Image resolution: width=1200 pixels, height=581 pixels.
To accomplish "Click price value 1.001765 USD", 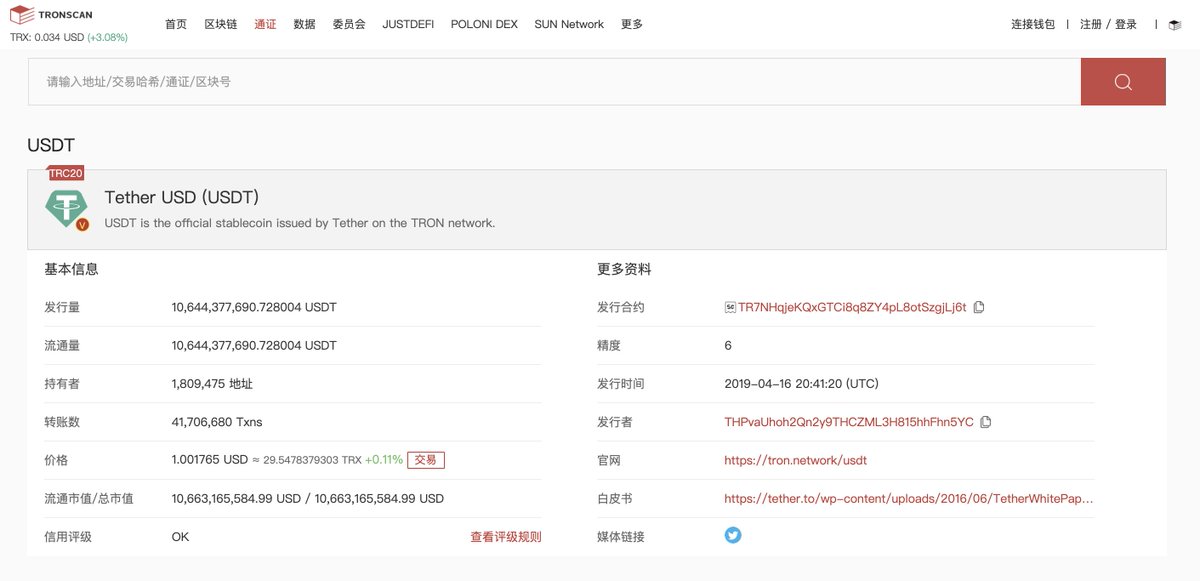I will tap(210, 460).
